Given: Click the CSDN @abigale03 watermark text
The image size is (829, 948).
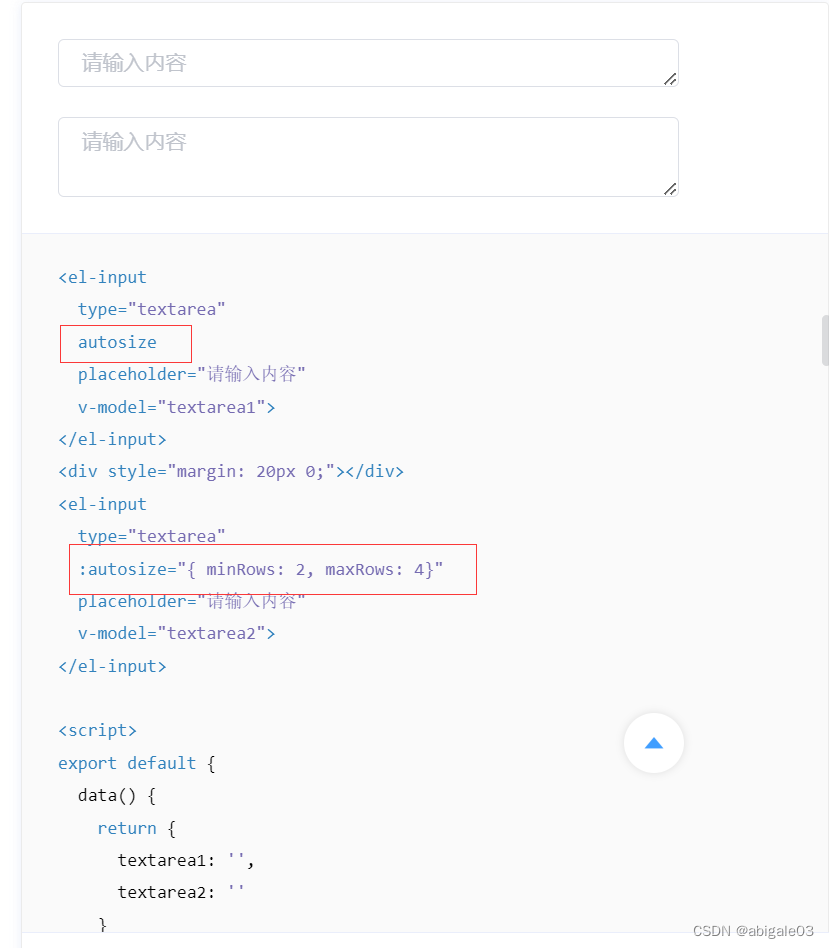Looking at the screenshot, I should [753, 931].
